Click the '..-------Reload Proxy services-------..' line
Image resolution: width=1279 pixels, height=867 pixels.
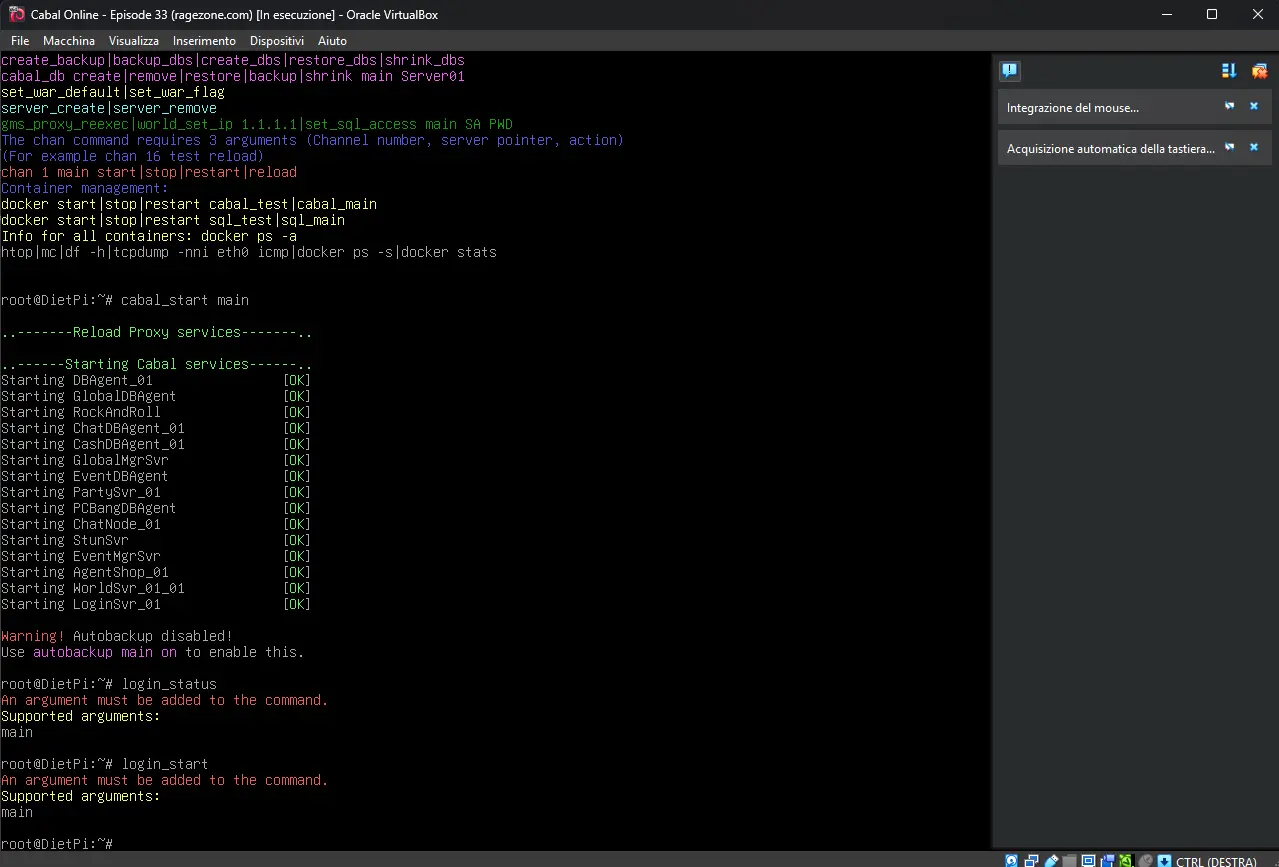(157, 332)
